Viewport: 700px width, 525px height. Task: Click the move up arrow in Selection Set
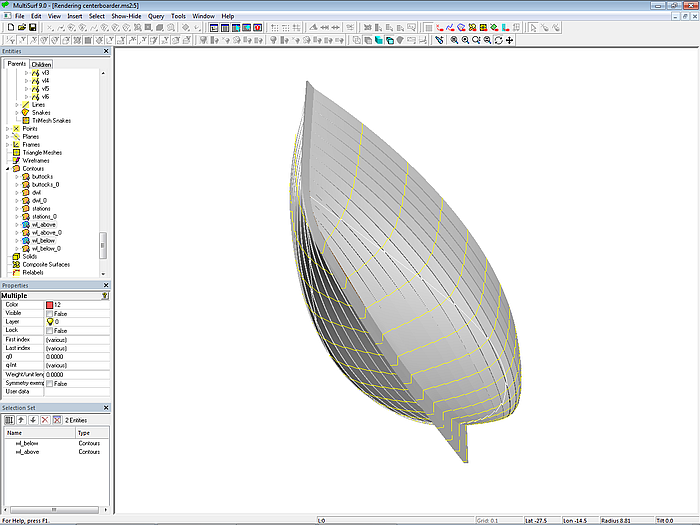pos(21,419)
